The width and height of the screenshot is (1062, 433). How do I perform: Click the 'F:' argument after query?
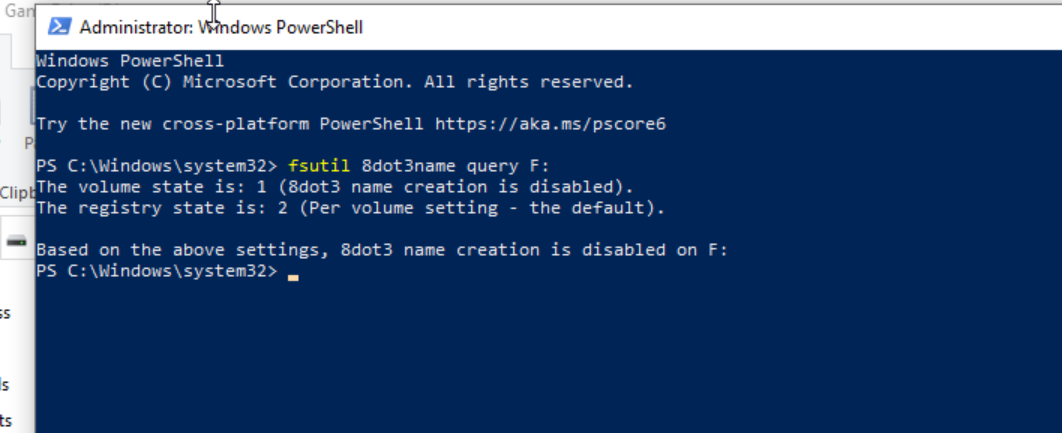pos(540,166)
